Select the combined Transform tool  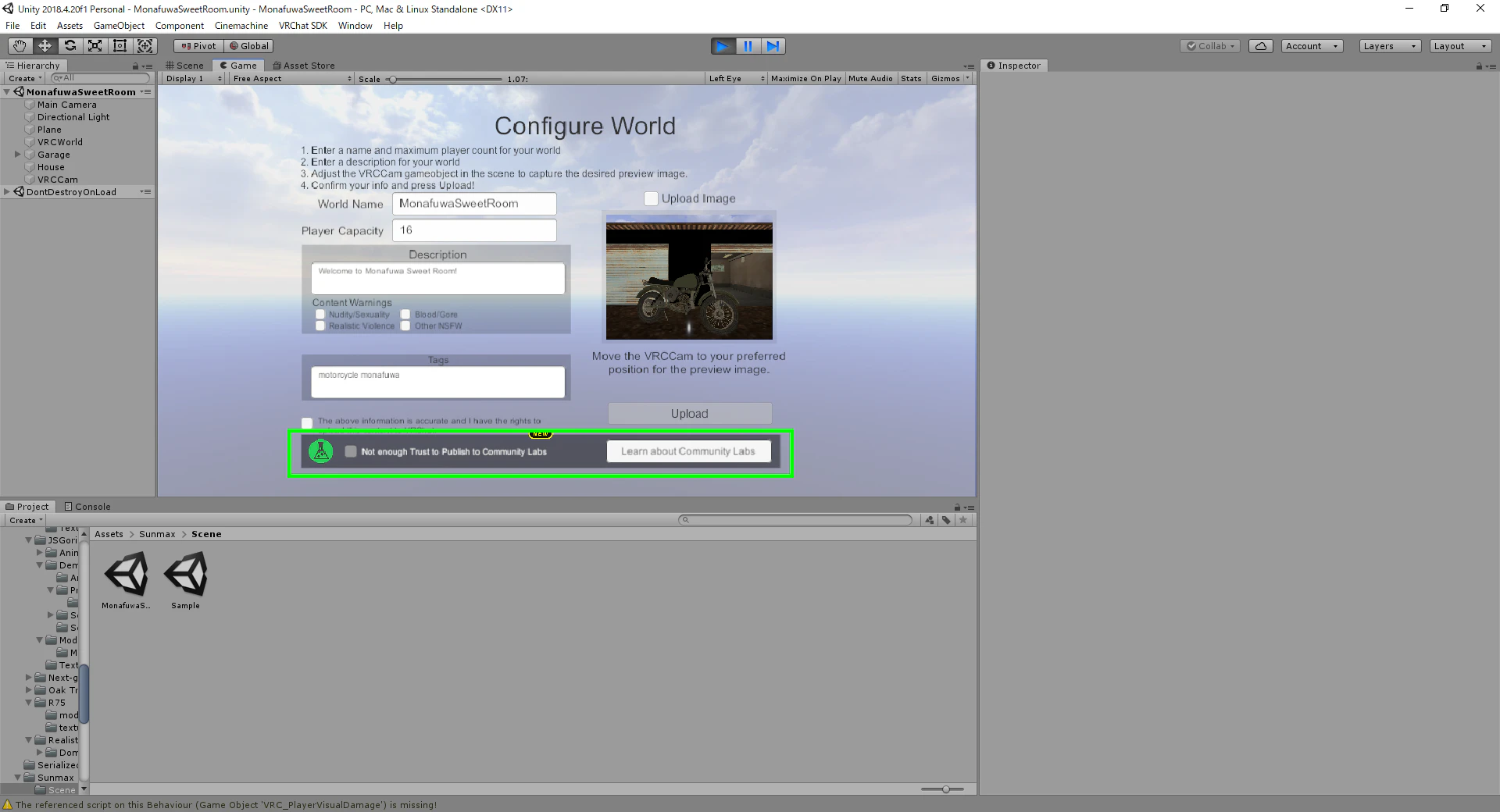pyautogui.click(x=145, y=46)
